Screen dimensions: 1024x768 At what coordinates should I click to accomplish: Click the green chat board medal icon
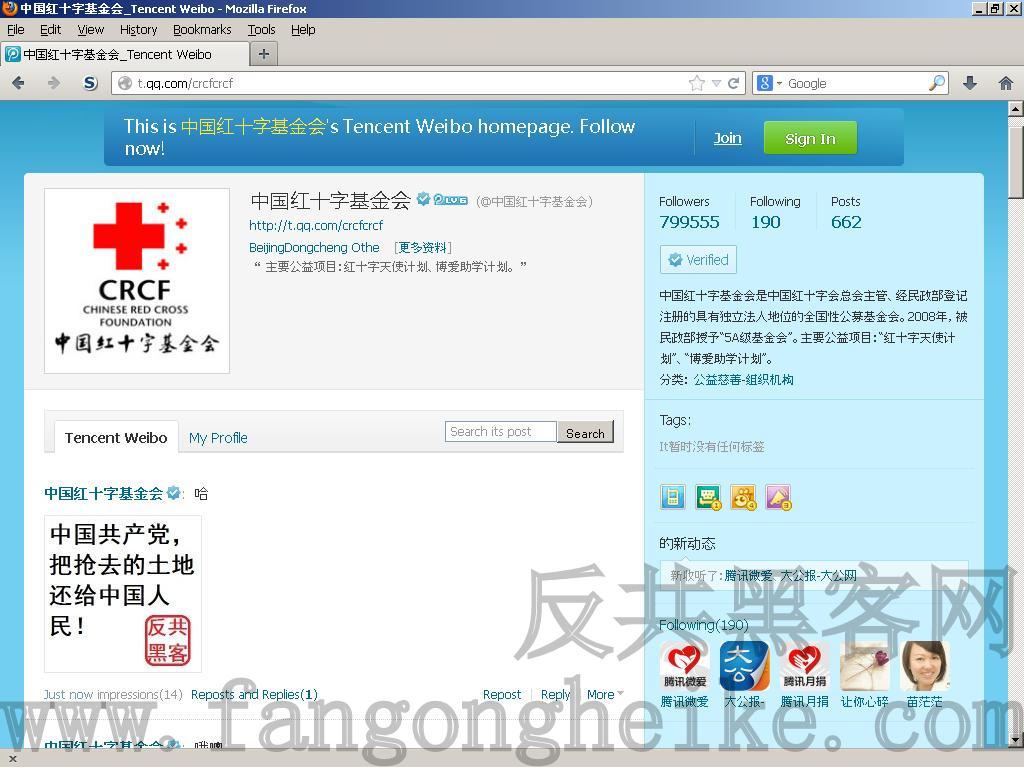point(708,497)
